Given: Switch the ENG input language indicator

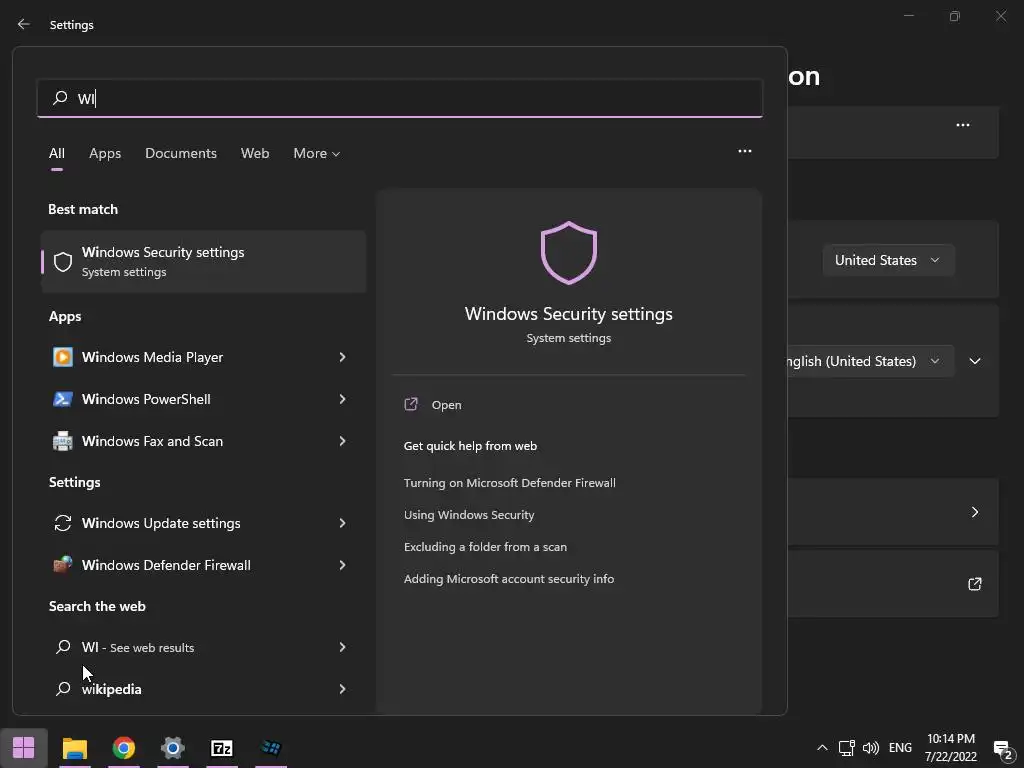Looking at the screenshot, I should point(900,748).
